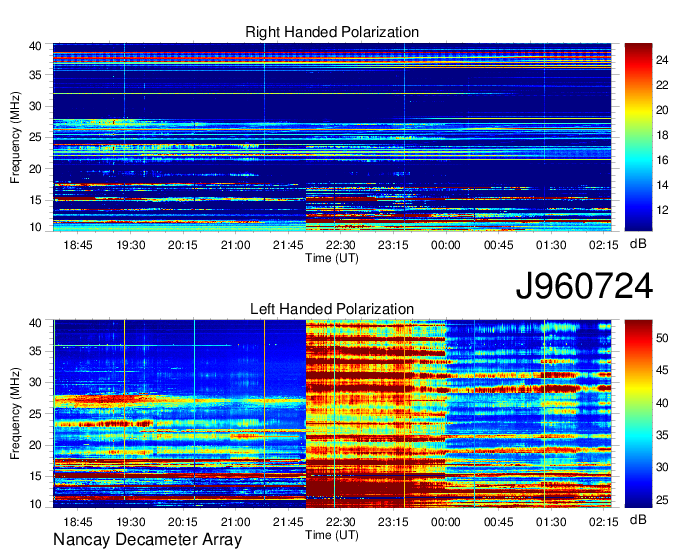Select the 01:30 time tick on upper plot
This screenshot has height=552, width=680.
(551, 245)
